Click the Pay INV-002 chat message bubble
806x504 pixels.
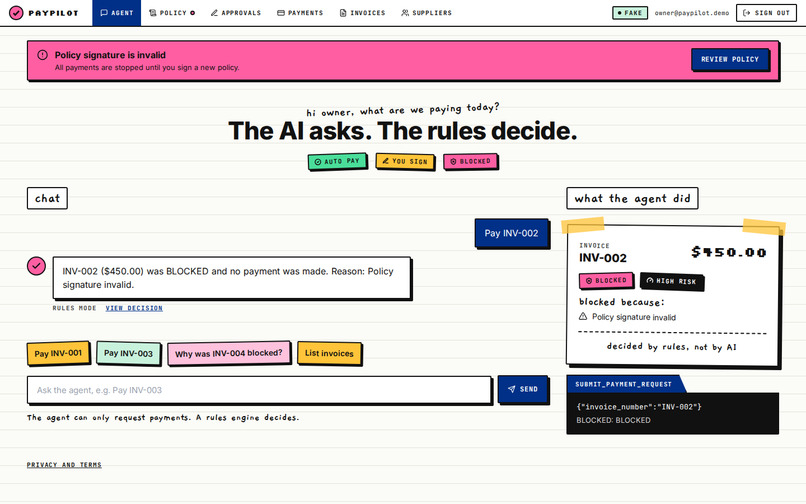[511, 233]
